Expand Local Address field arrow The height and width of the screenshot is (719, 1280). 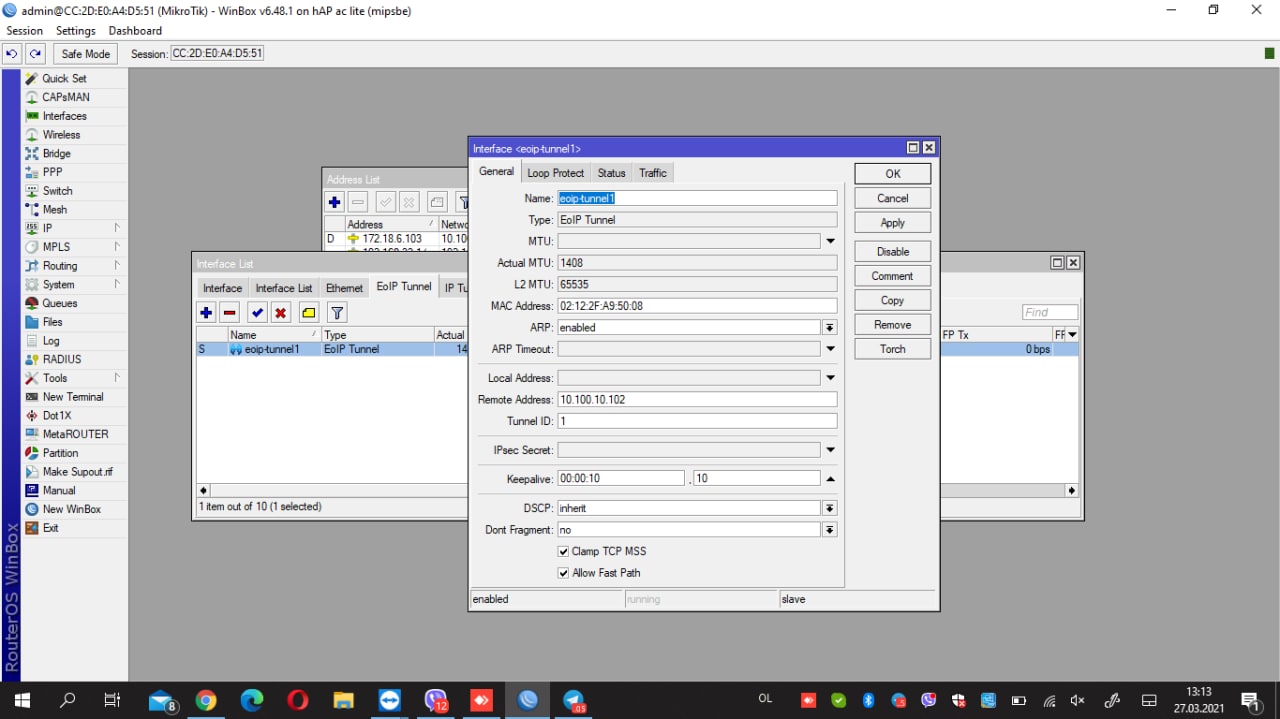(830, 378)
